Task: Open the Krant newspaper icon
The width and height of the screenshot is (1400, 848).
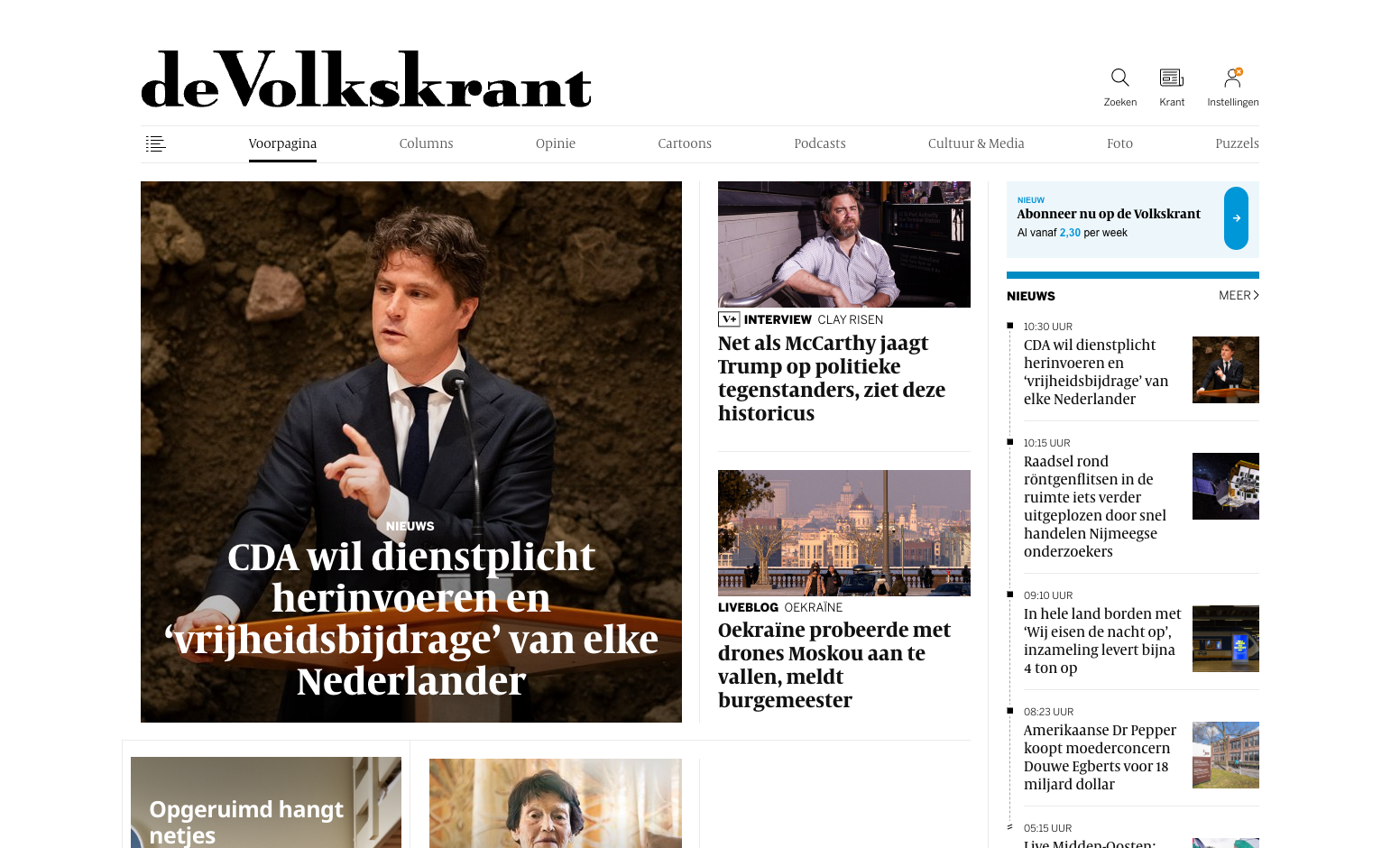Action: pyautogui.click(x=1172, y=78)
